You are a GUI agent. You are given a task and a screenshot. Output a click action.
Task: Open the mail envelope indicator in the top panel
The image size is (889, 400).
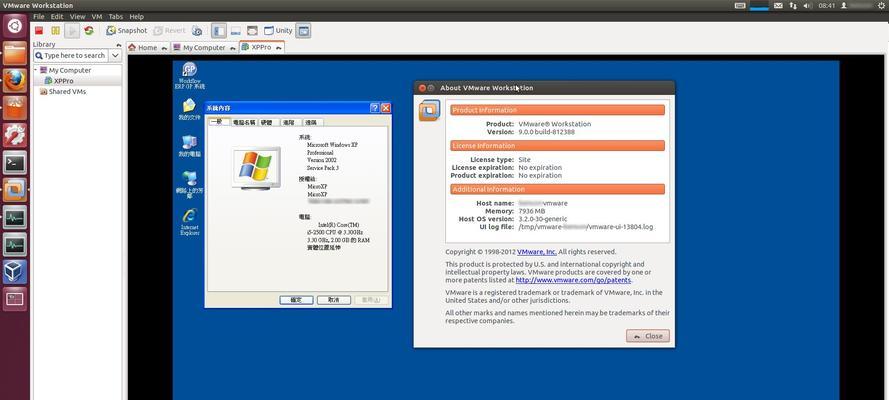(x=778, y=5)
